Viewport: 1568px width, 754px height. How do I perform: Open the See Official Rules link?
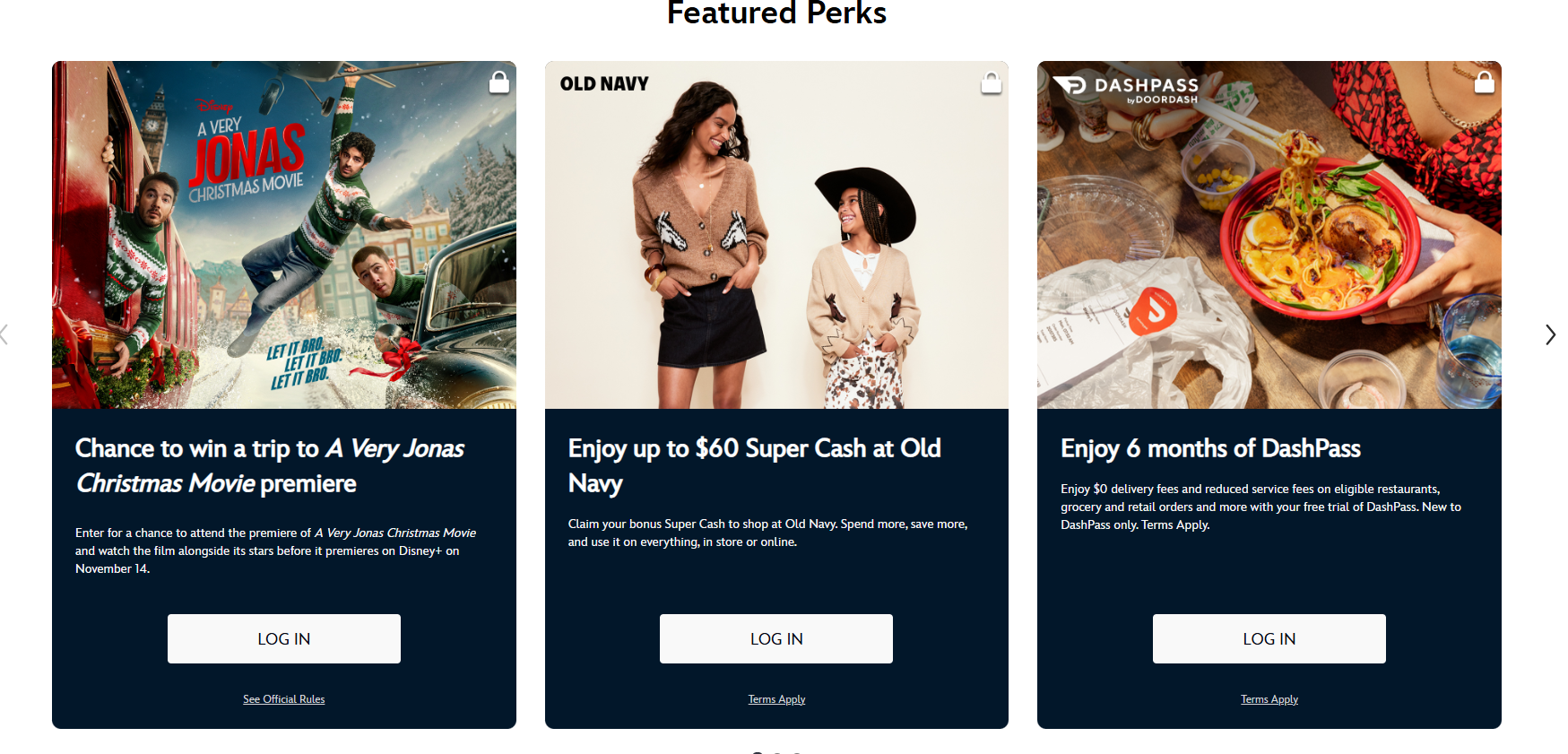click(283, 699)
